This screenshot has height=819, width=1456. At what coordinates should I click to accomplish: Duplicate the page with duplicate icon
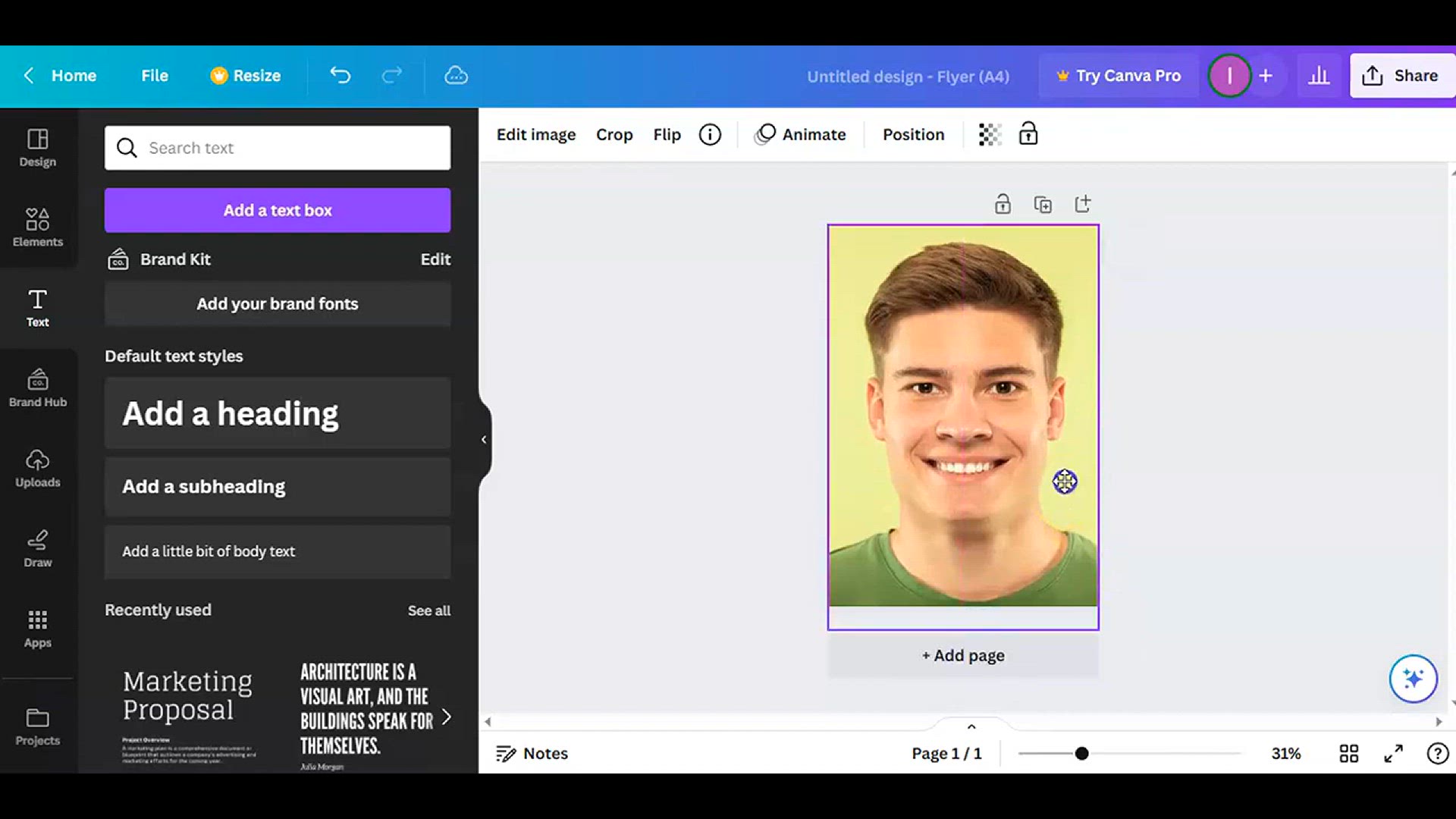tap(1043, 205)
